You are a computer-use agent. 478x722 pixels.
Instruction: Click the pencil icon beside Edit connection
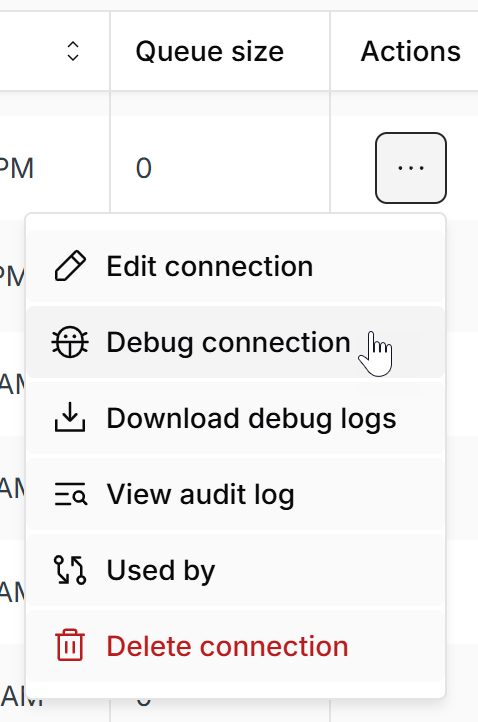pyautogui.click(x=70, y=266)
